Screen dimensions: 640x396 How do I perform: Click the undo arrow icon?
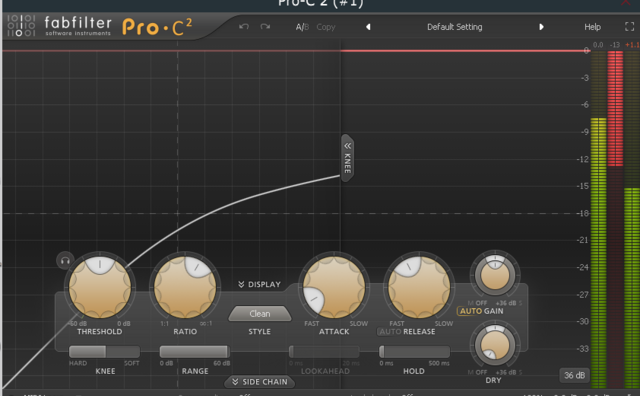tap(244, 27)
